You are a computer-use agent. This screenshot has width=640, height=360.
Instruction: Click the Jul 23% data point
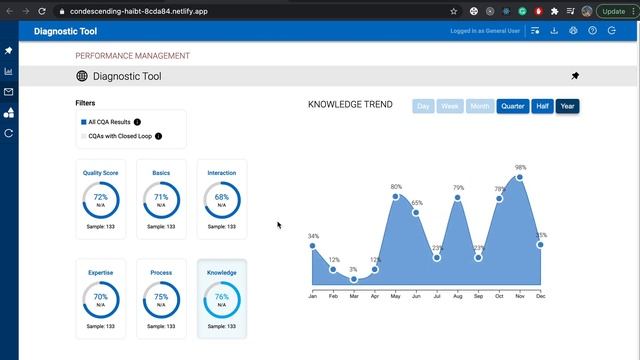(437, 258)
